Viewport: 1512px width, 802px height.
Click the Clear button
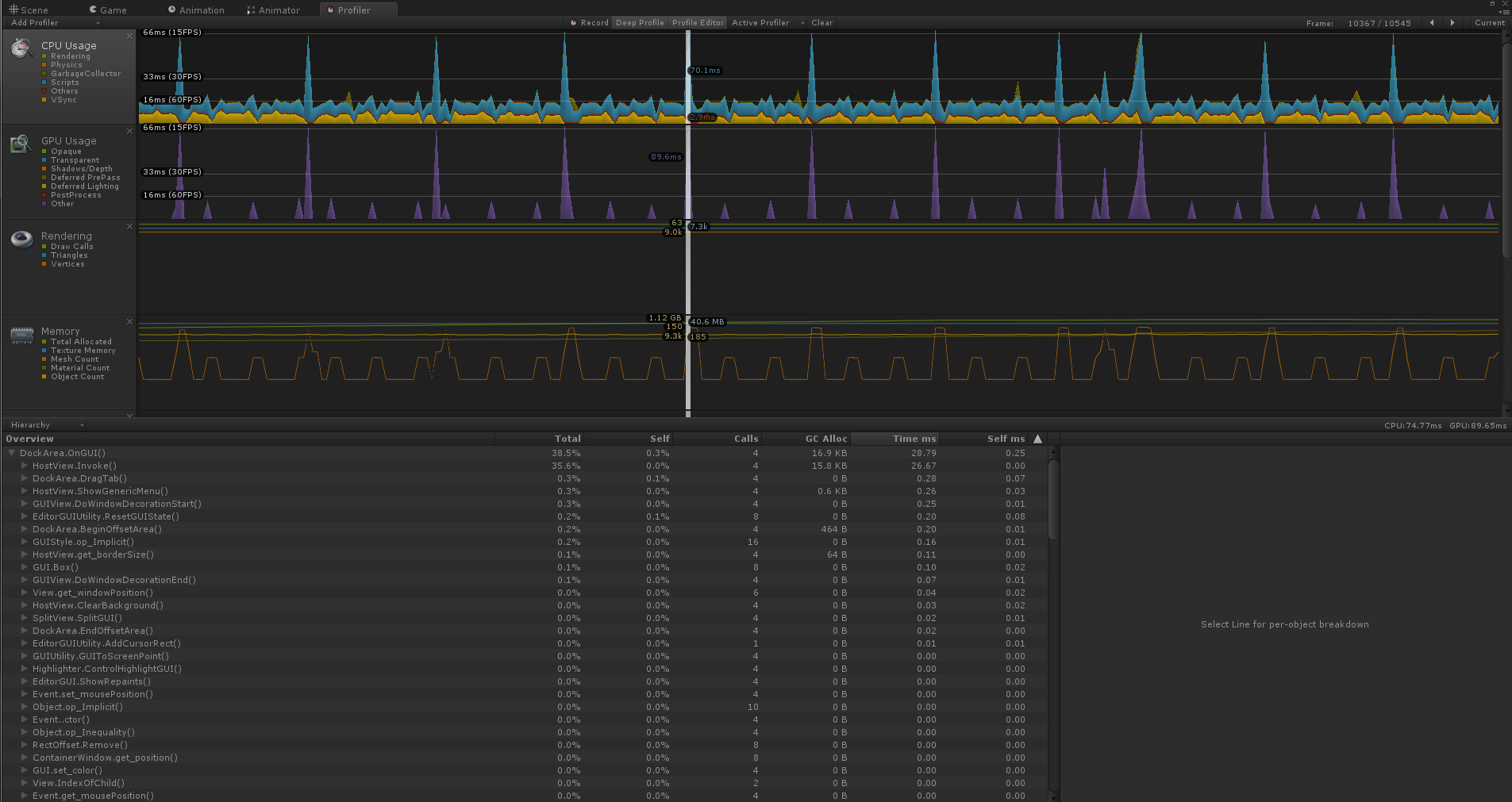point(821,22)
